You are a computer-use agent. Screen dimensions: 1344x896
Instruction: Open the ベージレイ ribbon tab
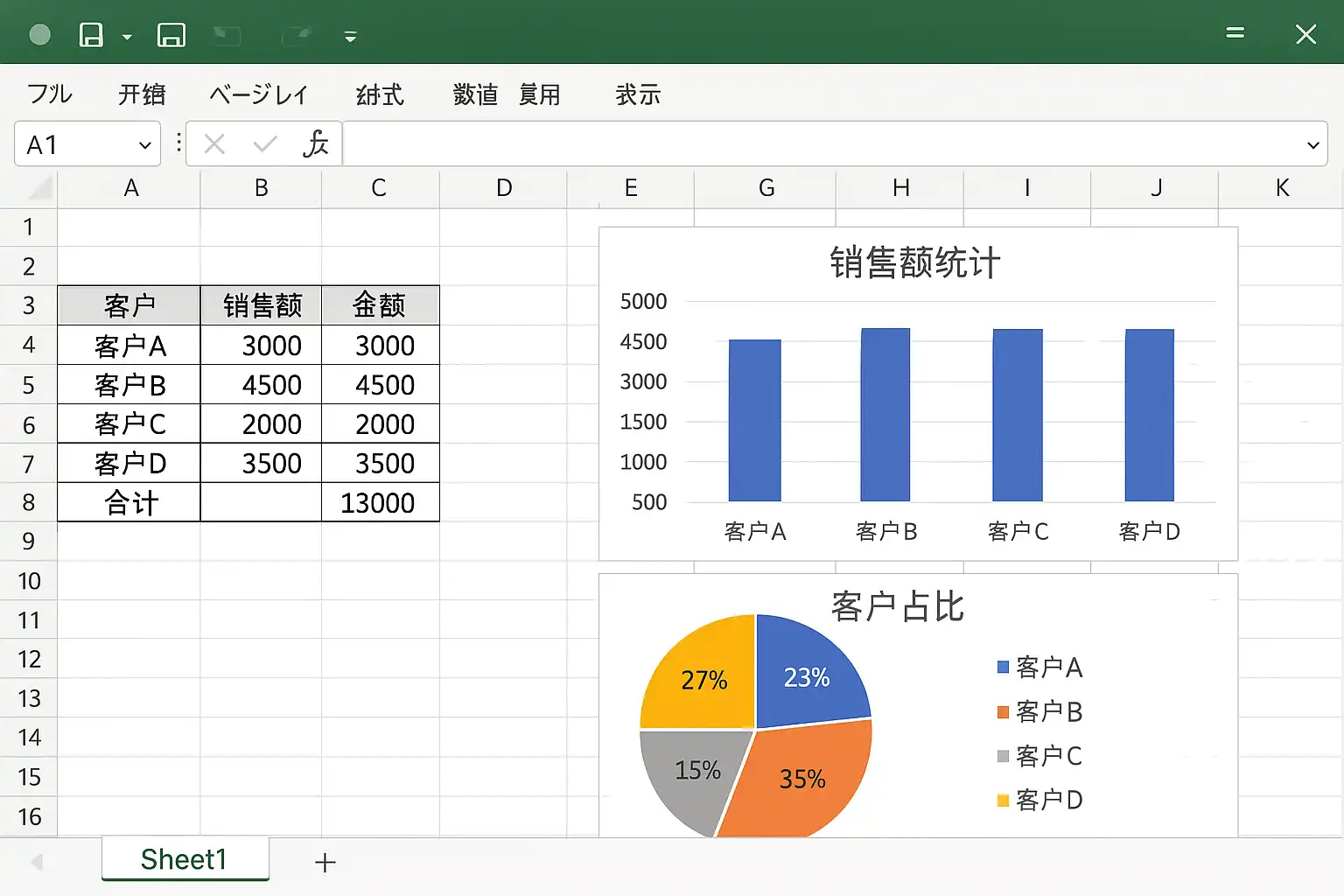pyautogui.click(x=259, y=94)
